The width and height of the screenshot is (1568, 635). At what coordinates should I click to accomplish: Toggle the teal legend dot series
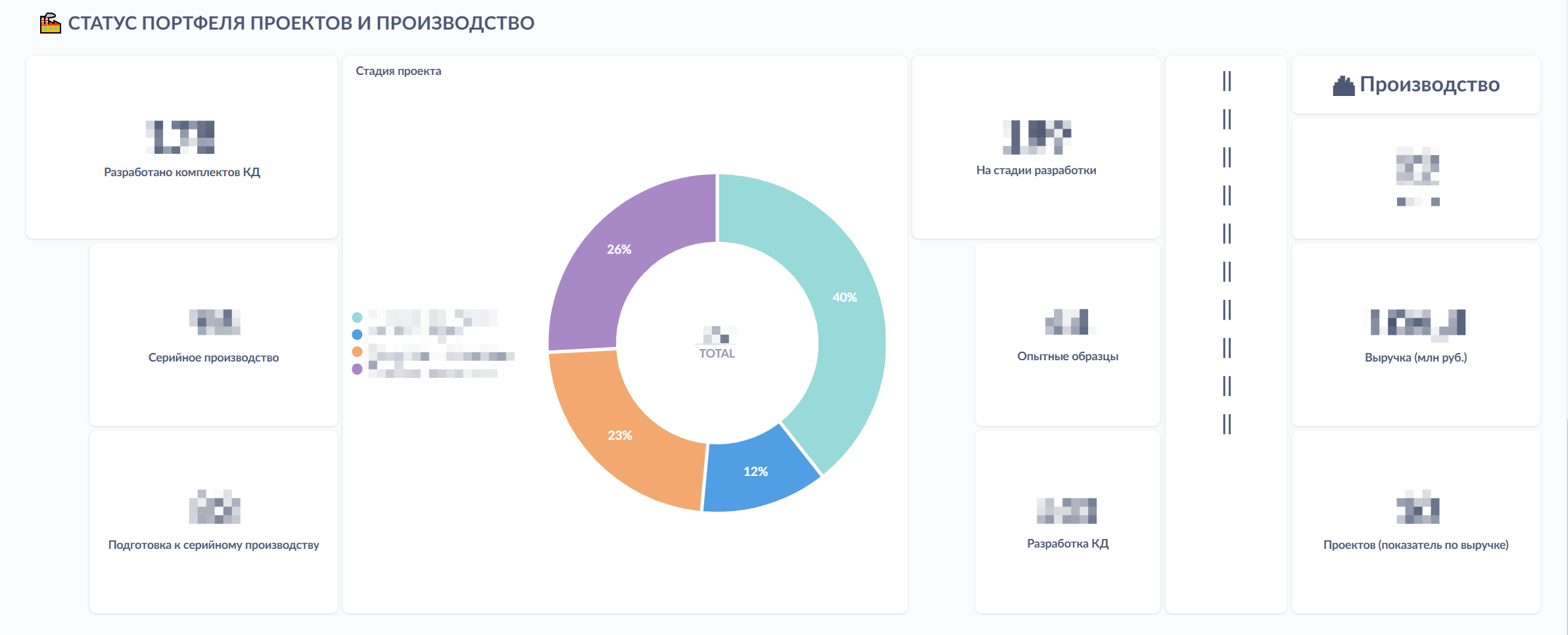click(357, 317)
